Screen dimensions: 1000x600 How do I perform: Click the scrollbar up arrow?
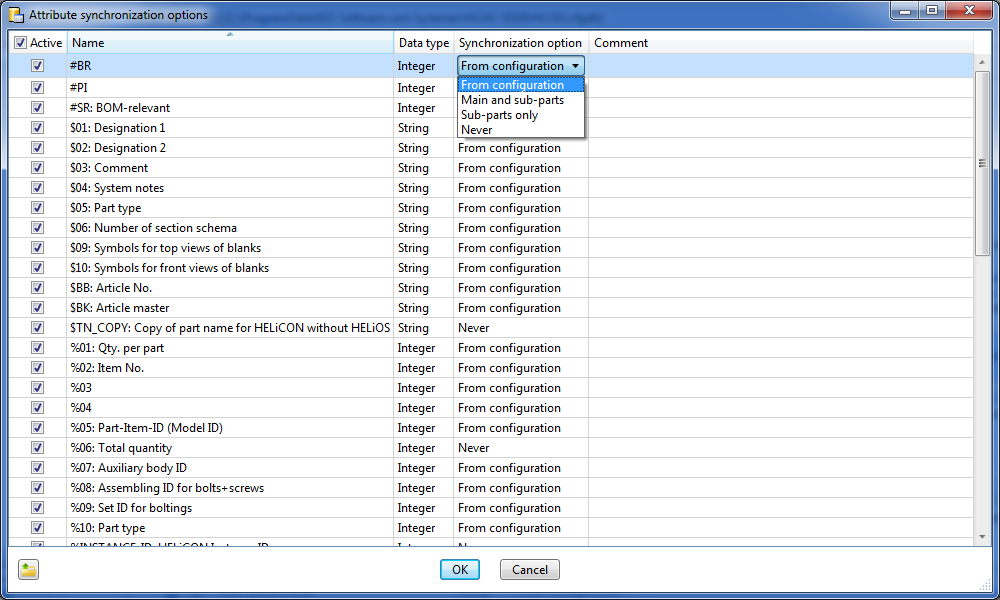coord(982,62)
